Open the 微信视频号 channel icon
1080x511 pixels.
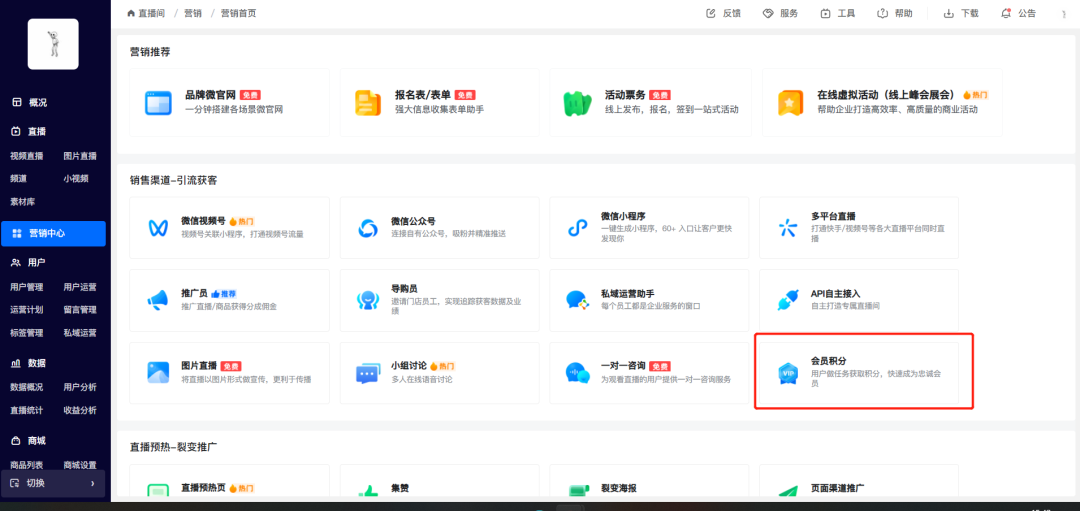158,227
